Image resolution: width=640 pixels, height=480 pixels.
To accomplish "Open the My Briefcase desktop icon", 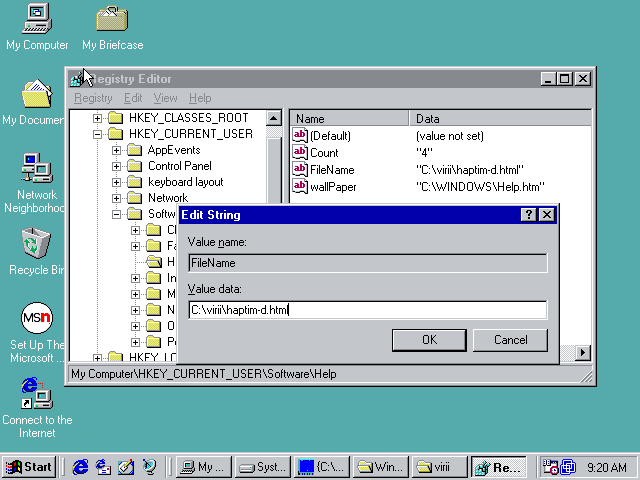I will pos(112,18).
